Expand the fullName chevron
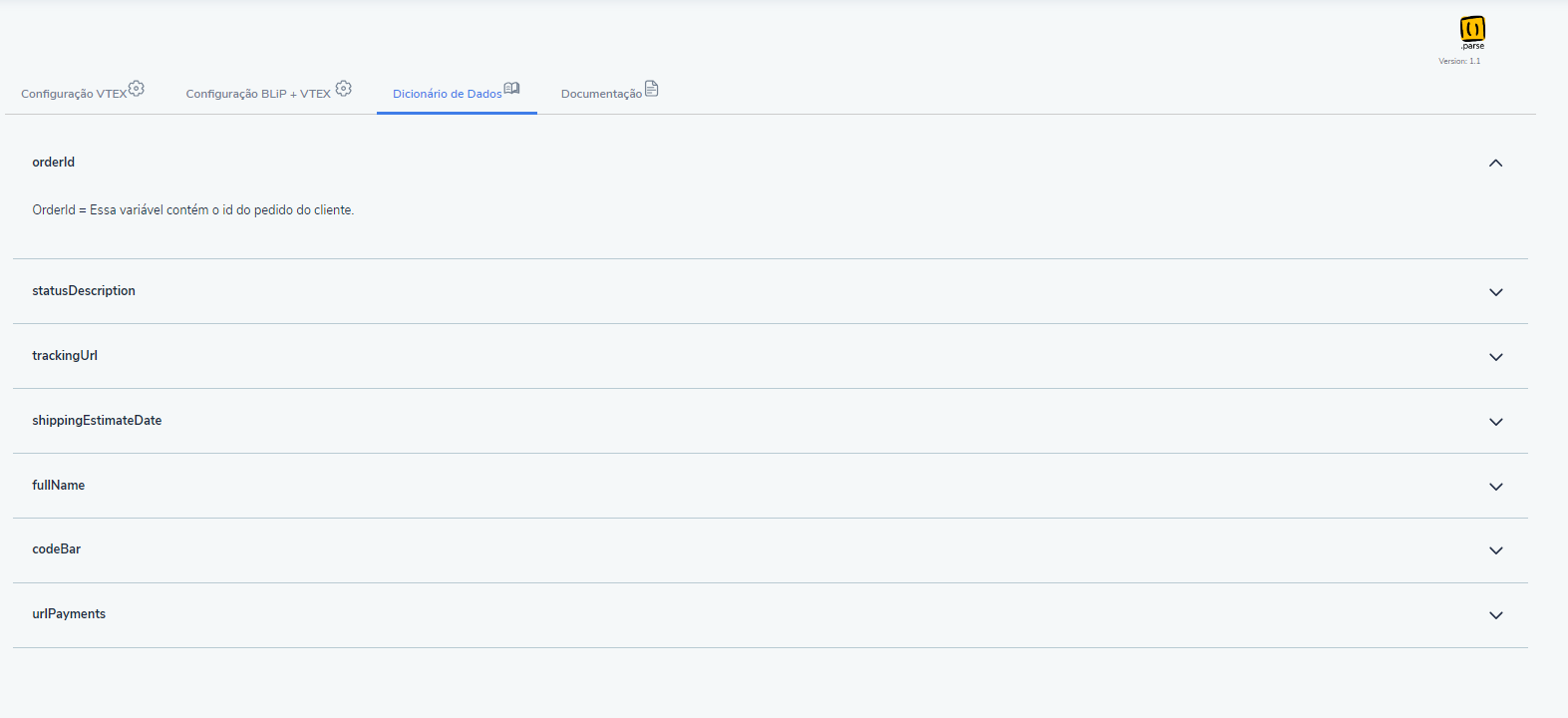This screenshot has width=1568, height=718. 1495,487
